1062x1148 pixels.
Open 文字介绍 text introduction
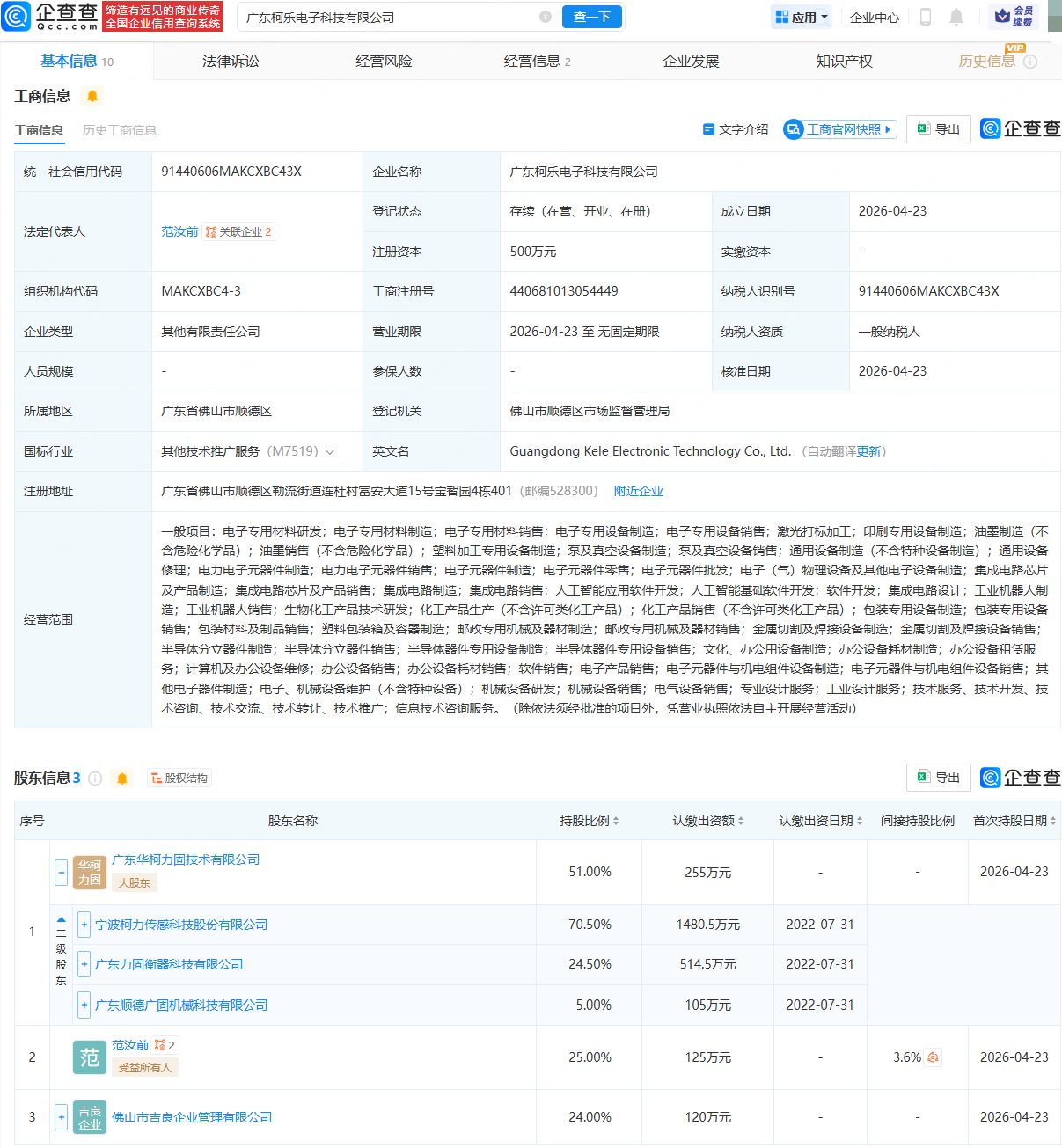736,129
